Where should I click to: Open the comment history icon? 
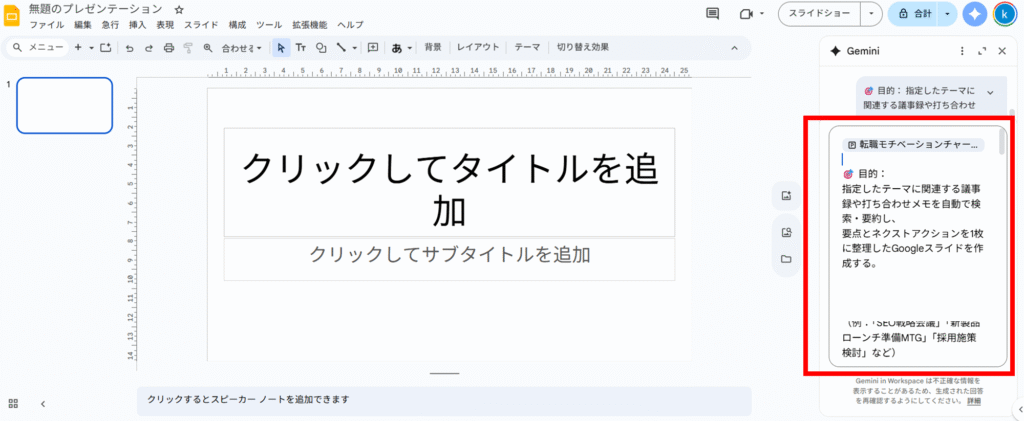tap(712, 14)
